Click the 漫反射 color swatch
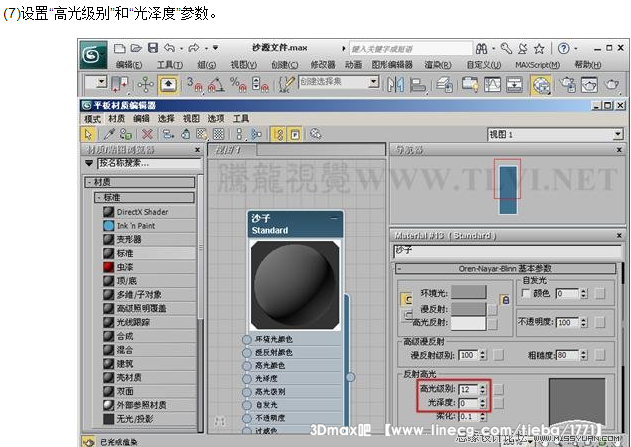This screenshot has width=631, height=447. coord(467,310)
